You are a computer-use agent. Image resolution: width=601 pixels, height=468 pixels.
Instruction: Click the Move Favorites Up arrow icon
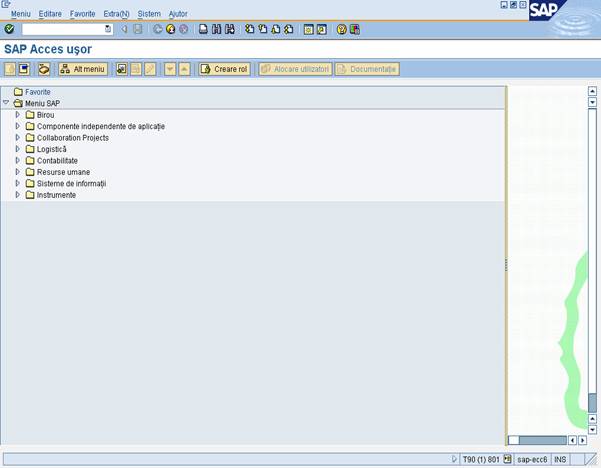click(x=184, y=69)
